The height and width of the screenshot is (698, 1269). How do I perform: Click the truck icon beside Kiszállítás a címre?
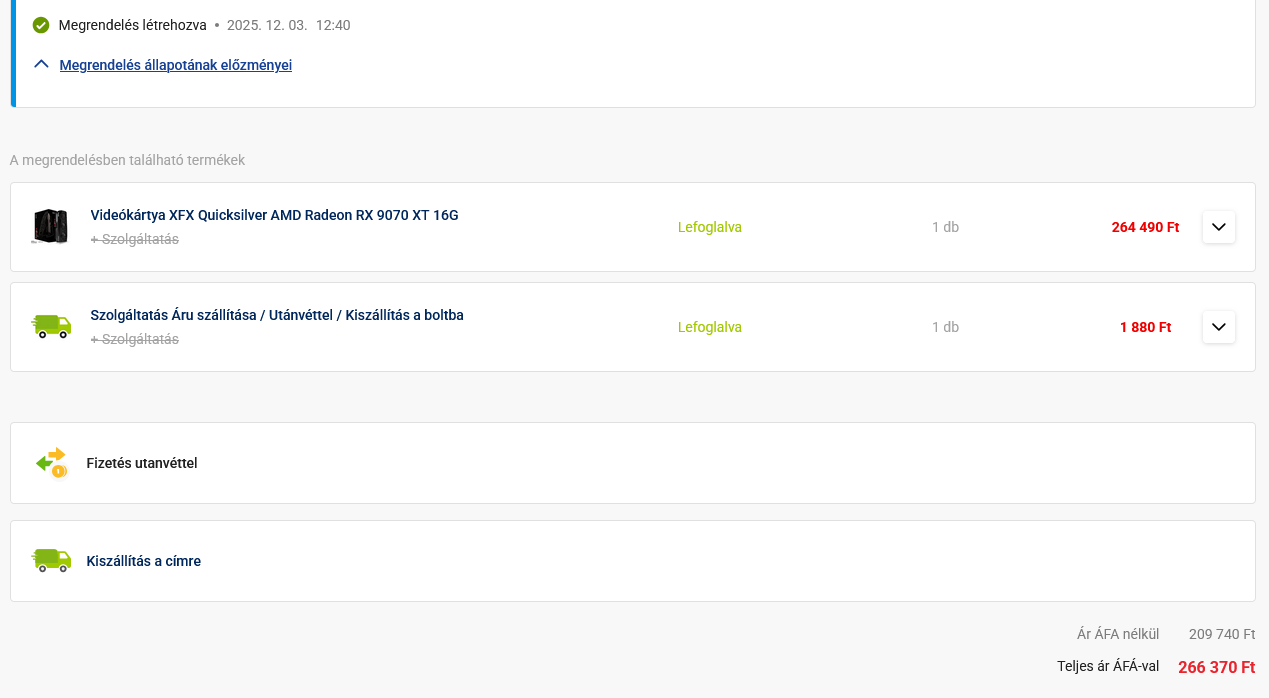tap(51, 560)
